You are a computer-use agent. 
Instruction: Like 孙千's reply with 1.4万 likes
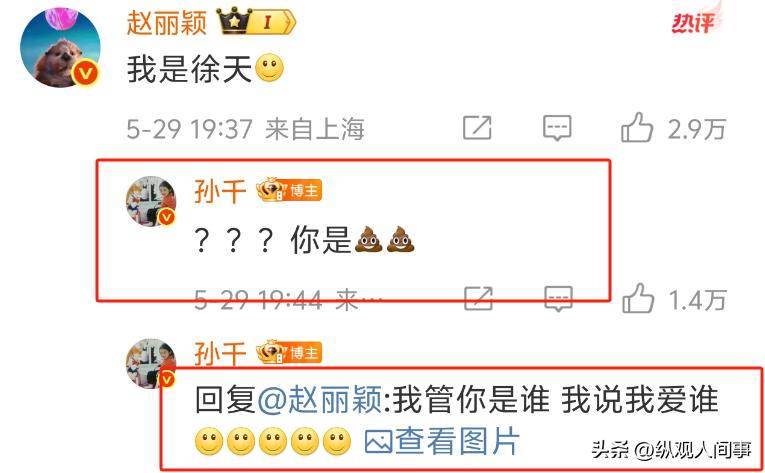point(674,299)
